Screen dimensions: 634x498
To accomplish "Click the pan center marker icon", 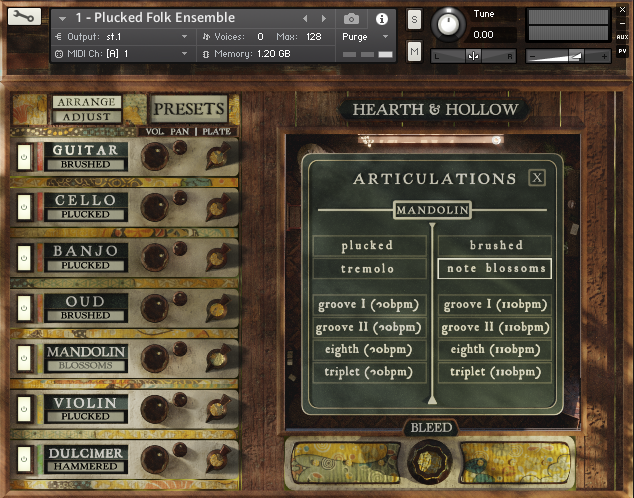I will (x=473, y=56).
